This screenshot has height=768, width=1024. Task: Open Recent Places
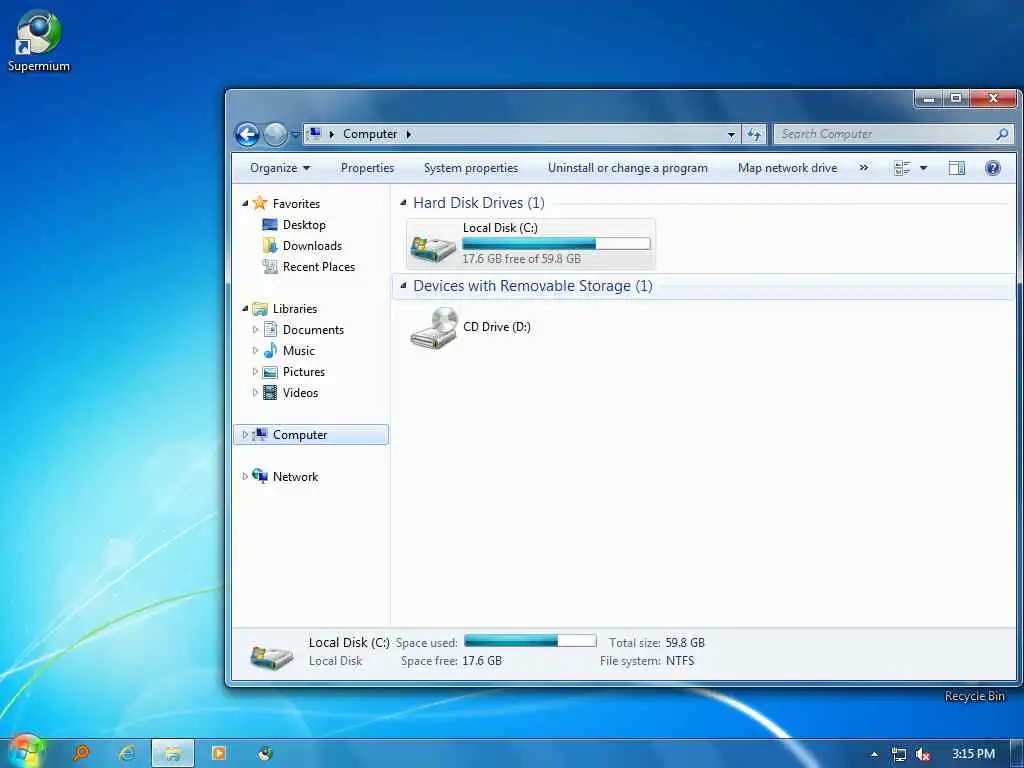(319, 266)
